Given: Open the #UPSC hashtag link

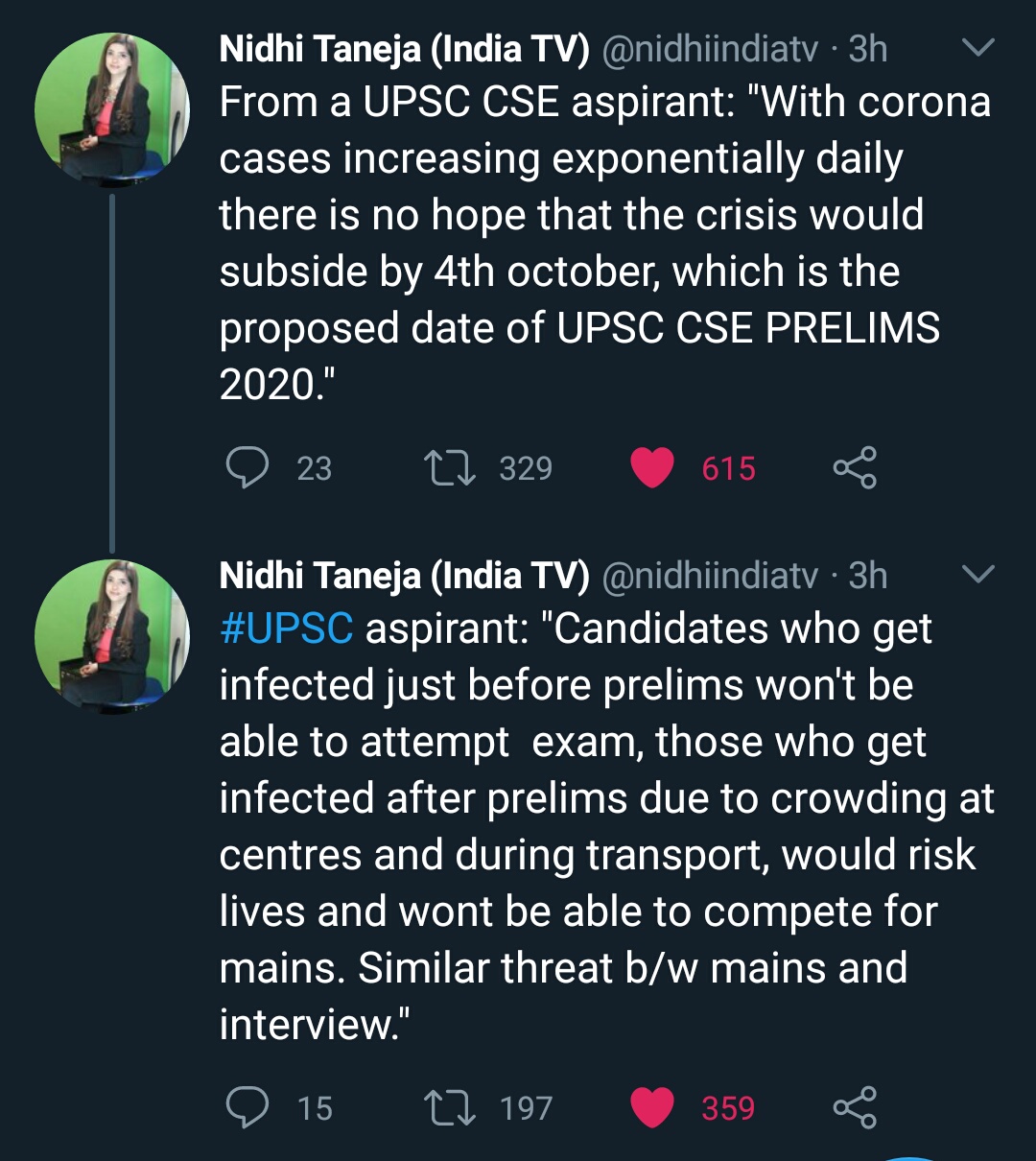Looking at the screenshot, I should [286, 629].
